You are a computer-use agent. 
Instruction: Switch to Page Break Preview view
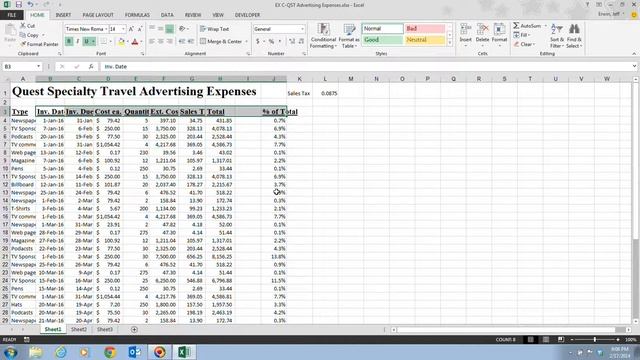(x=561, y=340)
